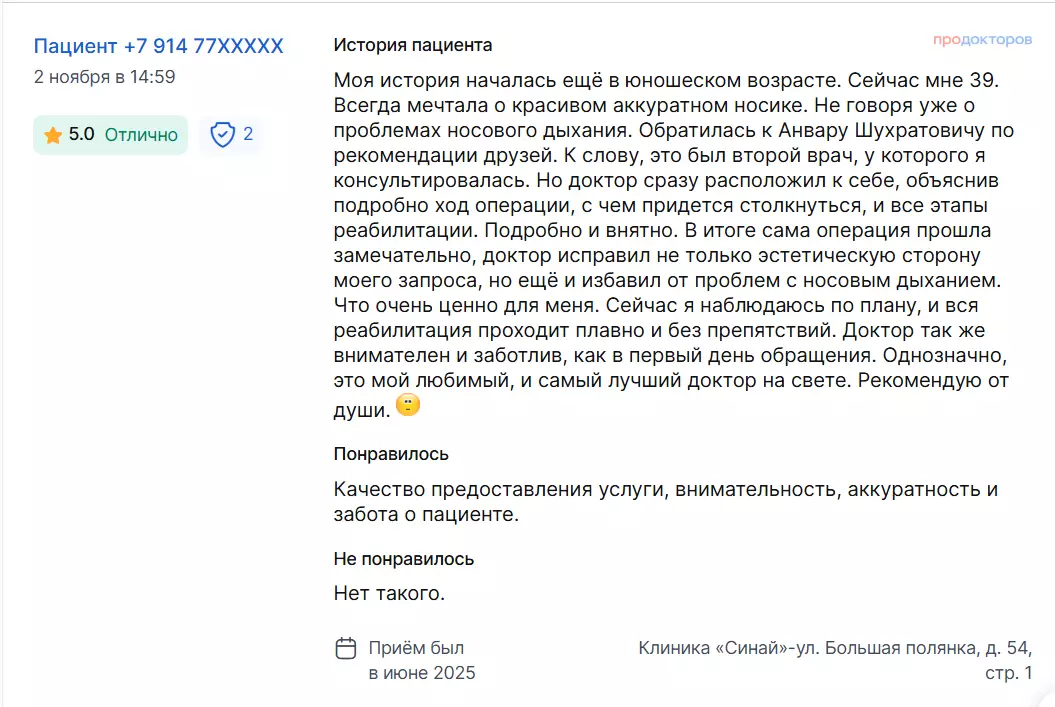Click the yellow star rating icon
The image size is (1055, 707).
point(53,135)
